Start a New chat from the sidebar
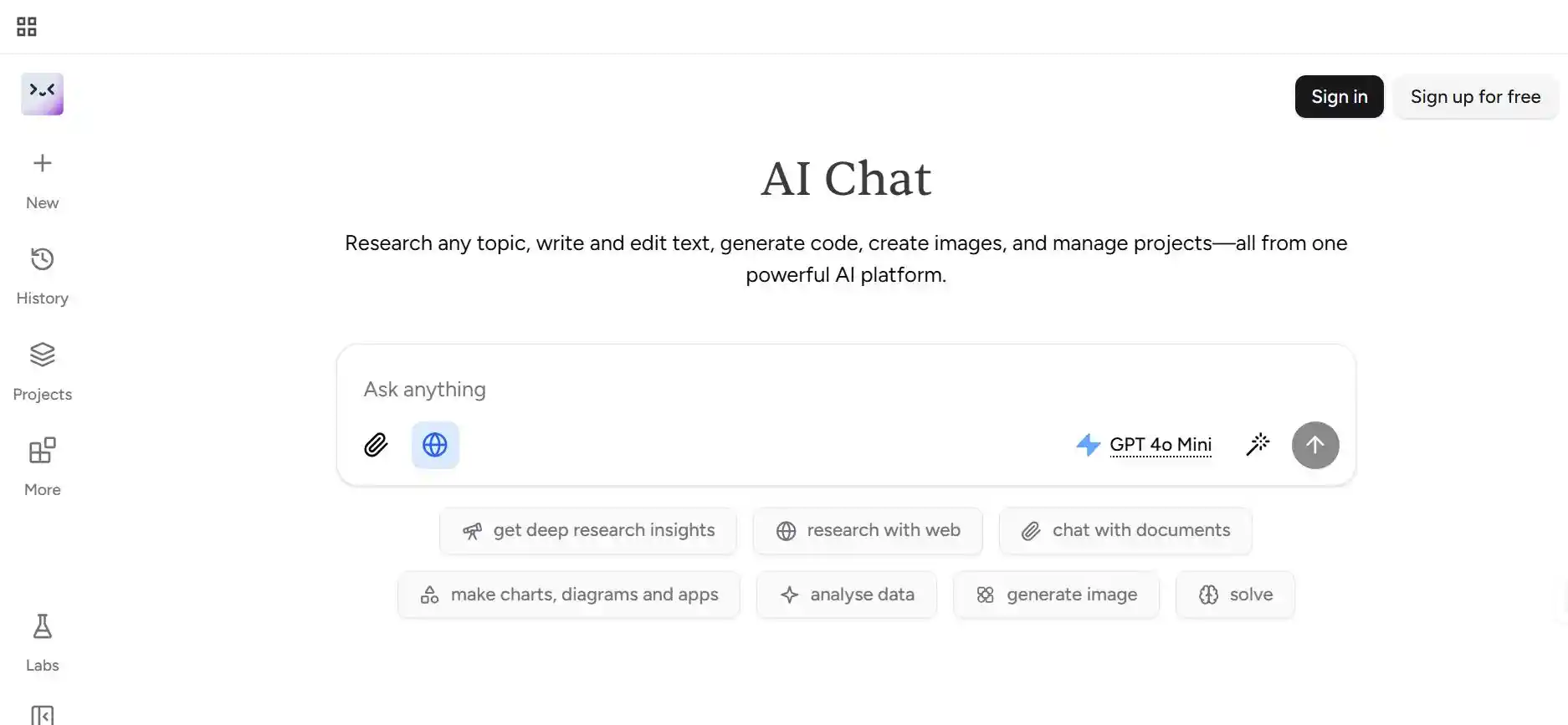 pos(43,179)
